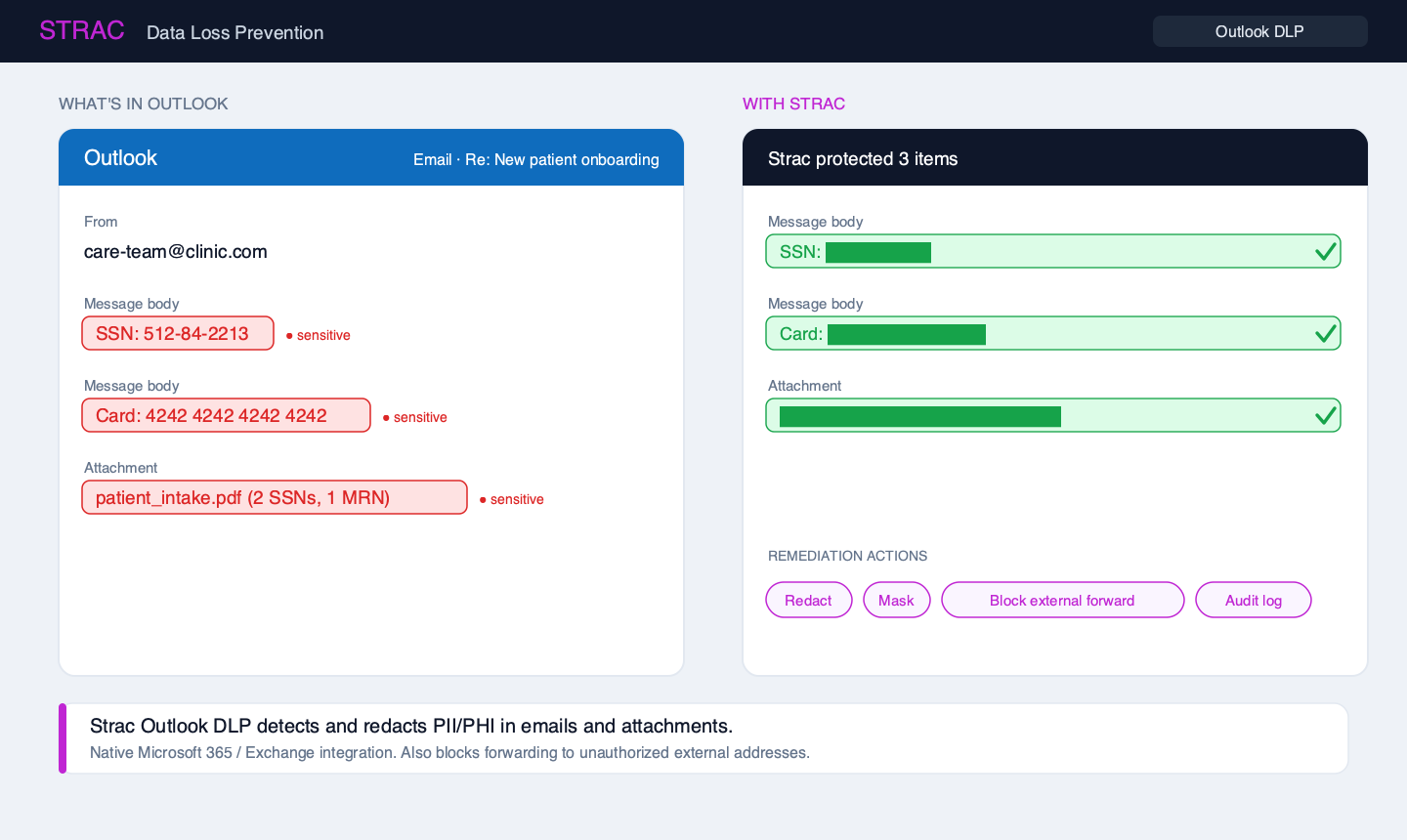The width and height of the screenshot is (1407, 840).
Task: Click the sender care-team@clinic.com
Action: coord(176,252)
